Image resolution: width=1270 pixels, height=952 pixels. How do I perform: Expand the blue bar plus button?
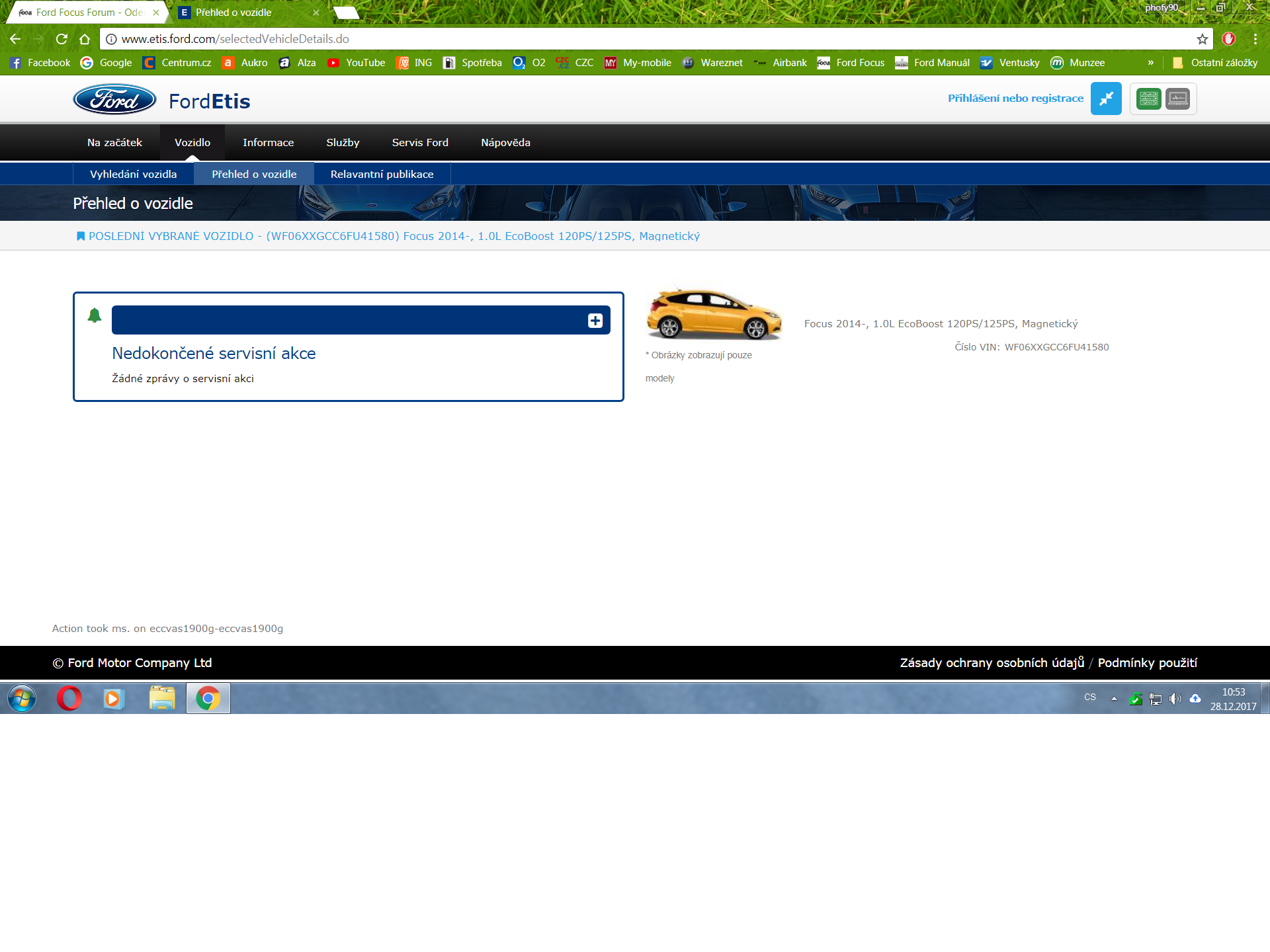595,321
